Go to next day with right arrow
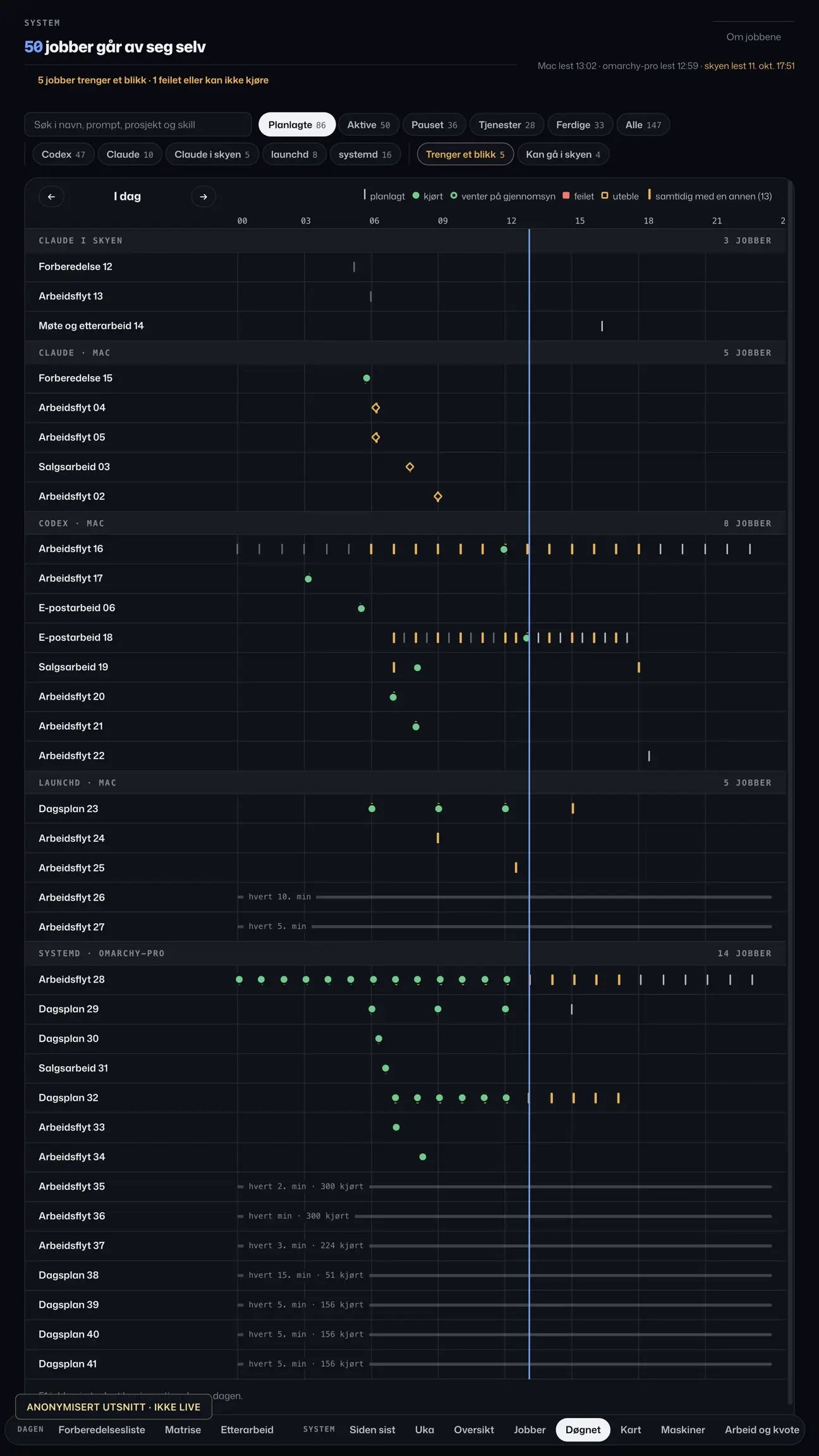Screen dimensions: 819x1456 click(203, 197)
